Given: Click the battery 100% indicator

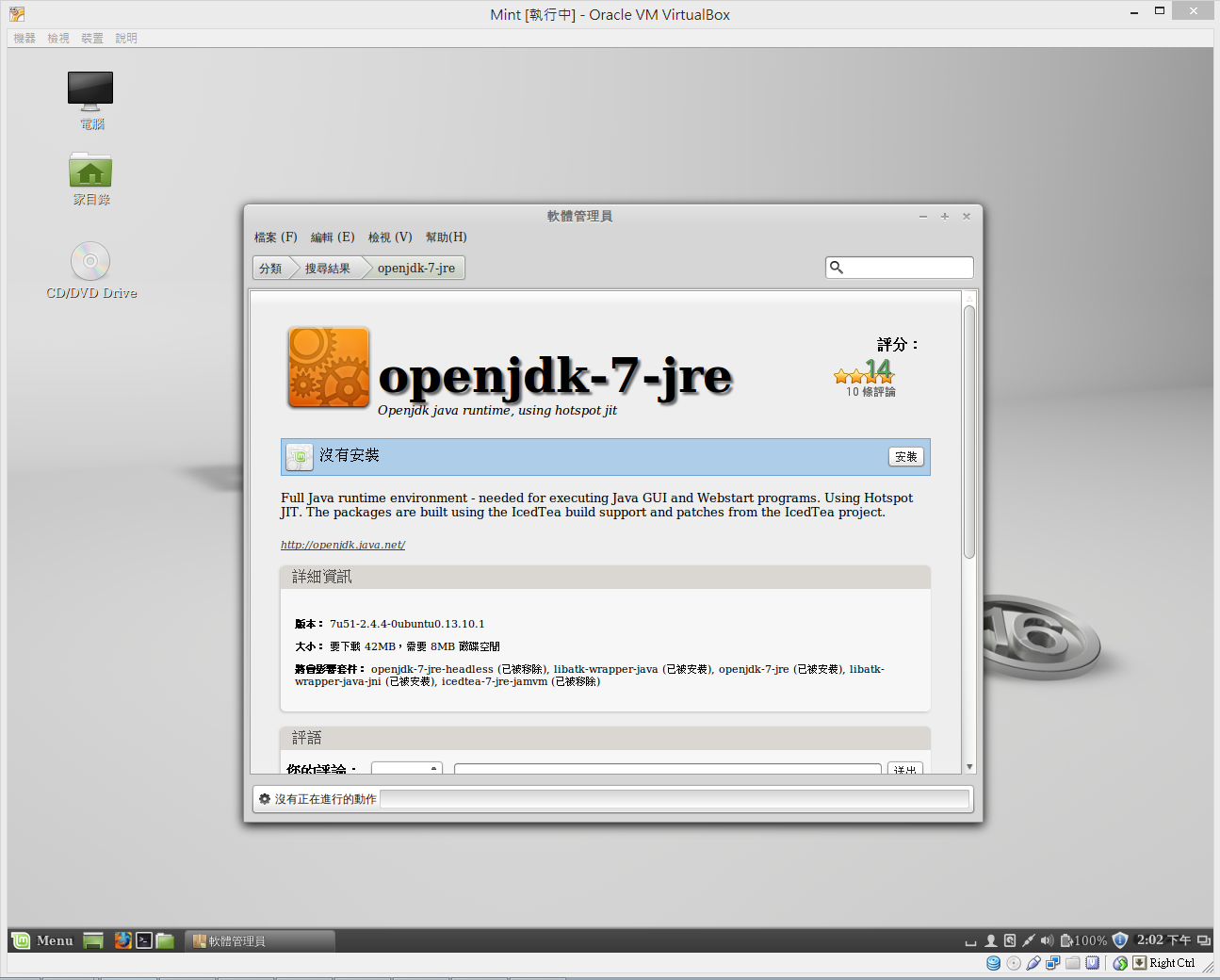Looking at the screenshot, I should point(1083,940).
